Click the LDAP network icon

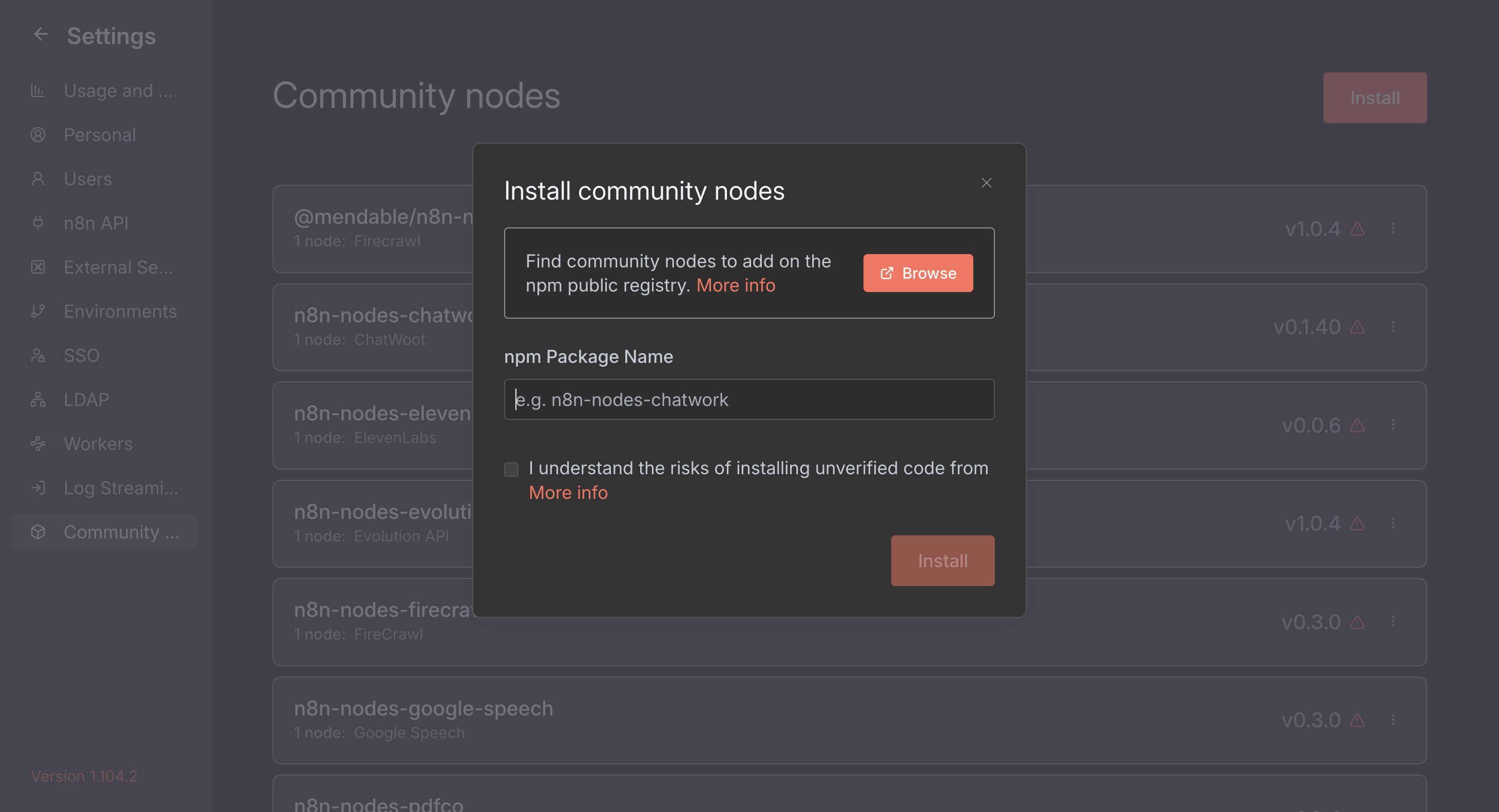pyautogui.click(x=38, y=400)
